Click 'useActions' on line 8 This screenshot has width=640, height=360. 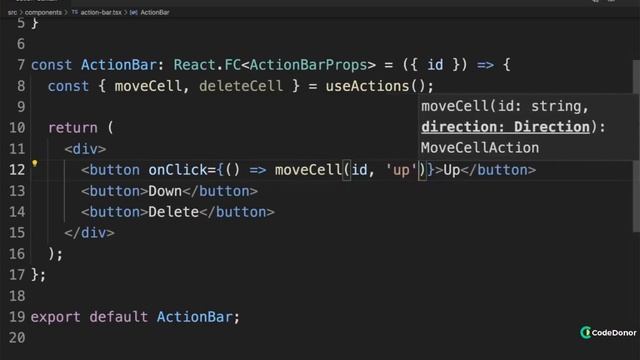(x=367, y=86)
